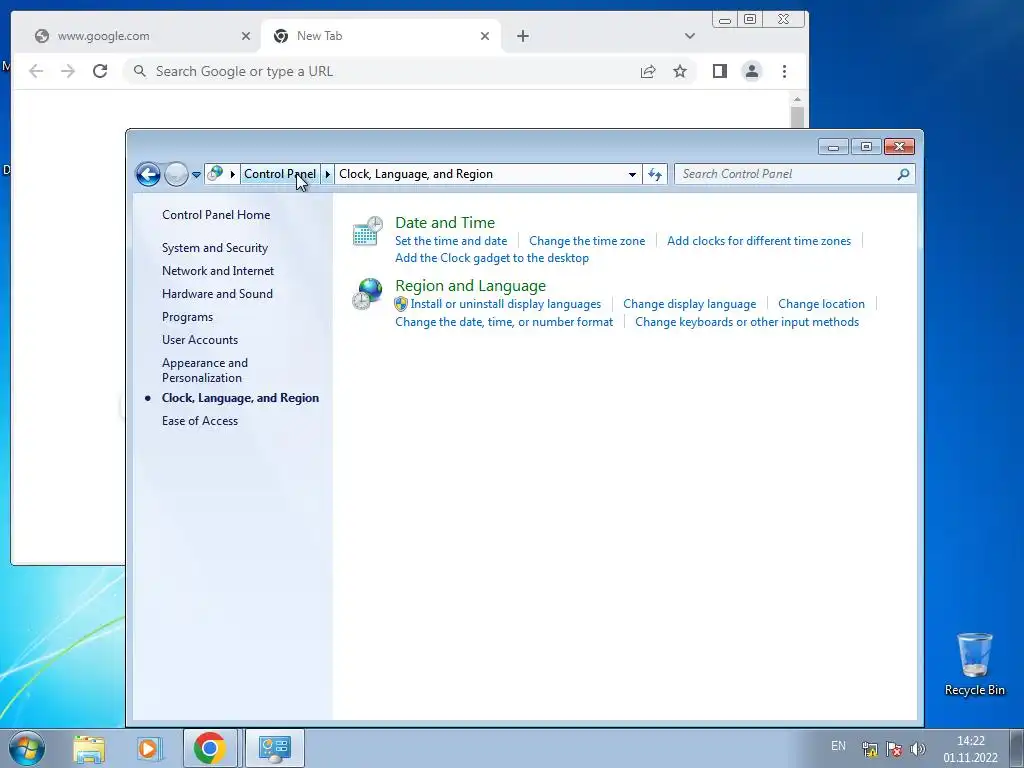This screenshot has height=768, width=1024.
Task: Bookmark this tab with the star icon
Action: click(x=680, y=71)
